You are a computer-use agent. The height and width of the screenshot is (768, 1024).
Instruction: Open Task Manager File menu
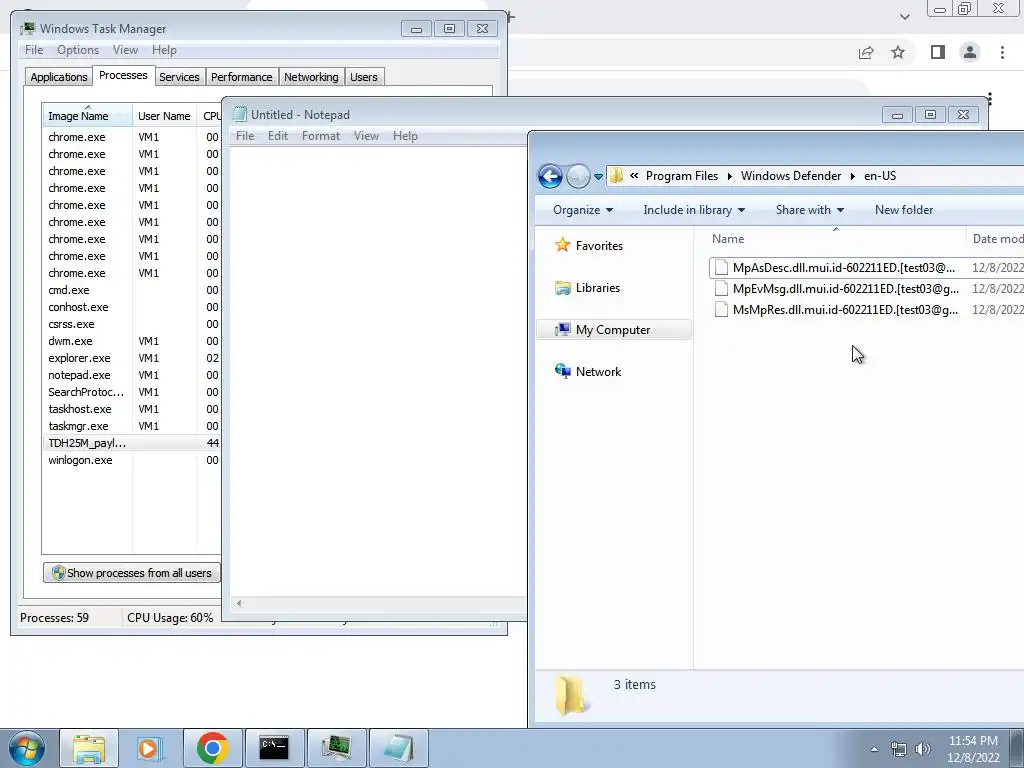34,50
